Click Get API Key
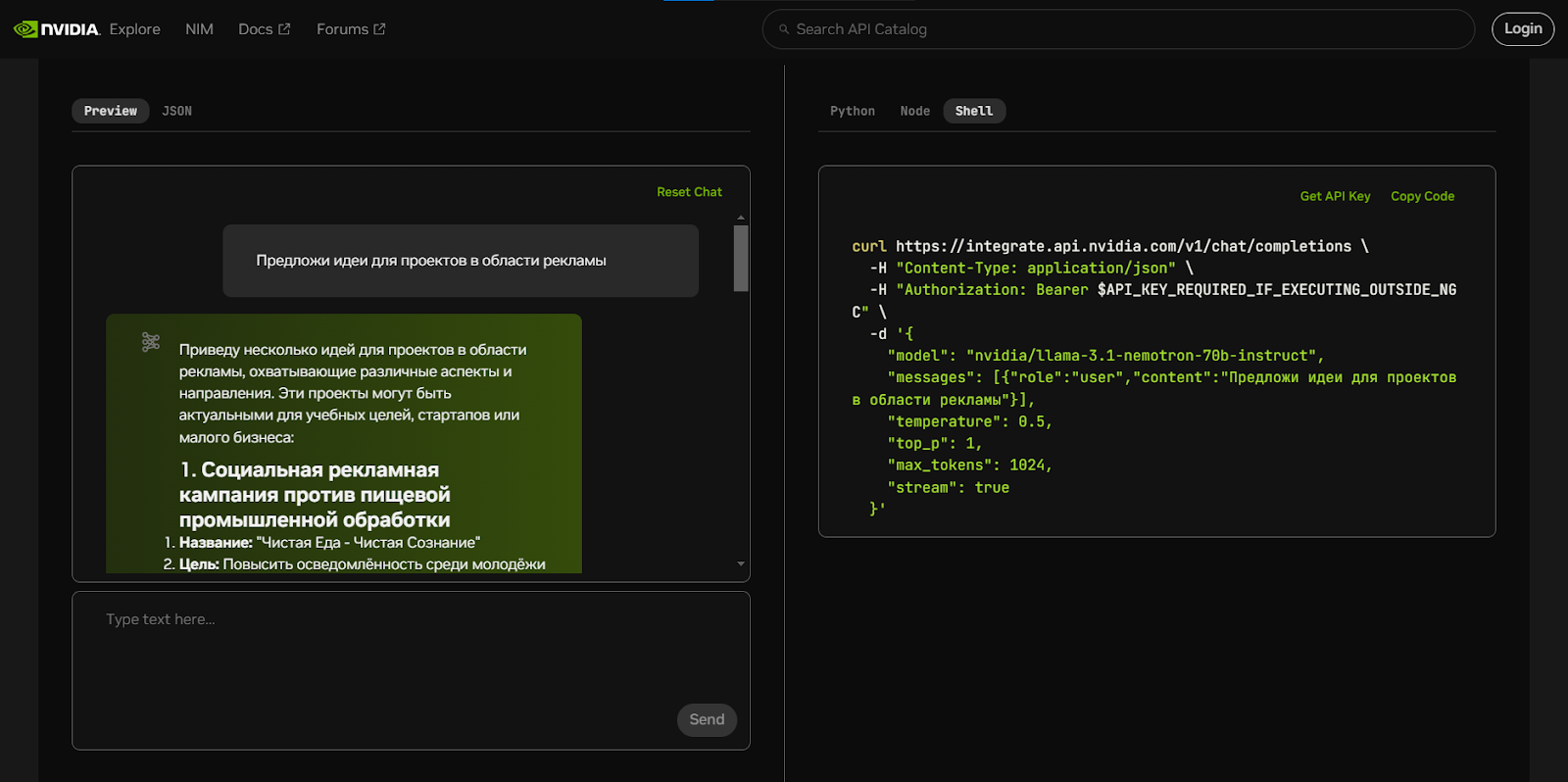The image size is (1568, 782). pos(1335,196)
